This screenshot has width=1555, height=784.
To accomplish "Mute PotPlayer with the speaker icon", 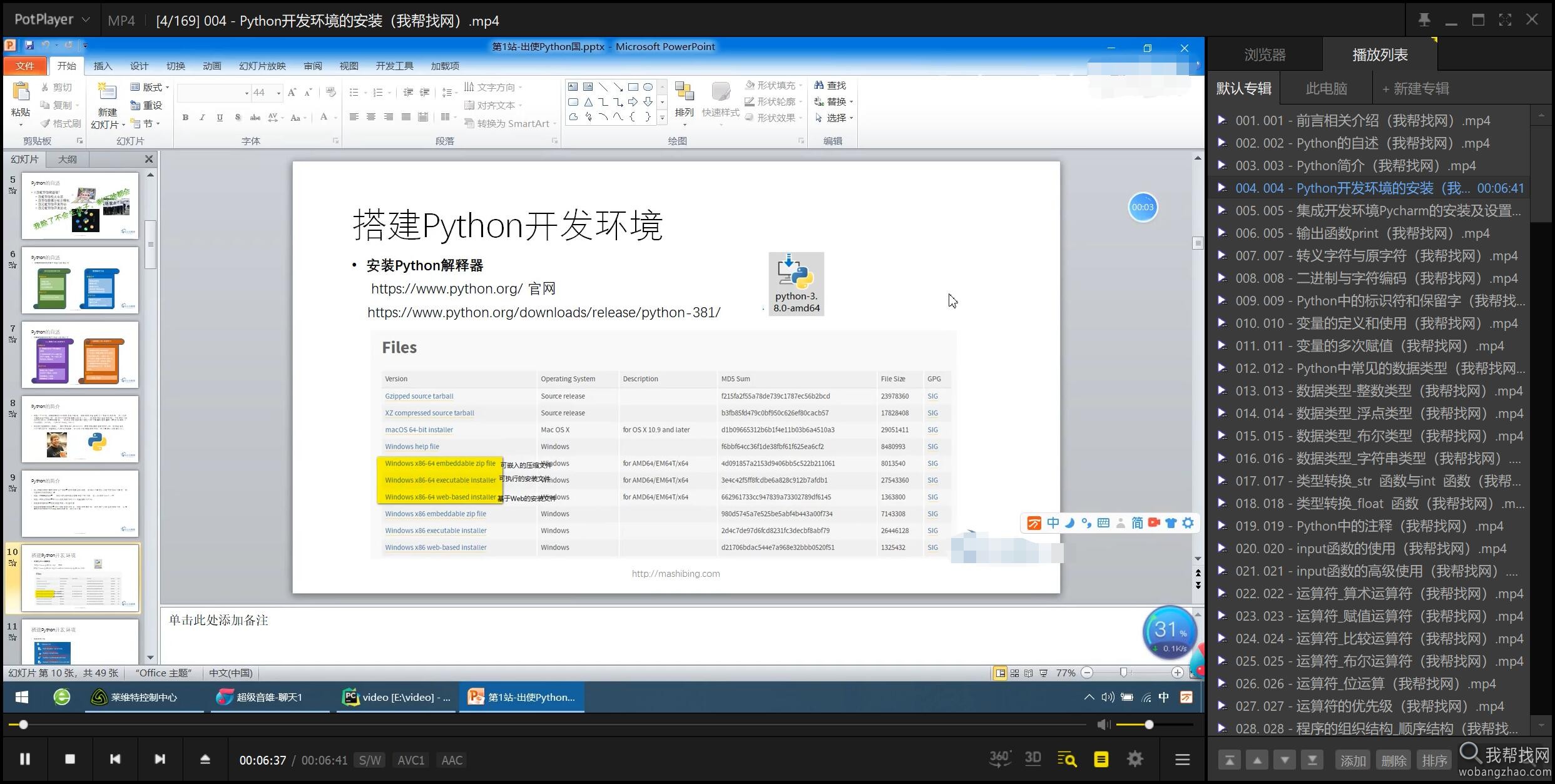I will coord(1103,725).
